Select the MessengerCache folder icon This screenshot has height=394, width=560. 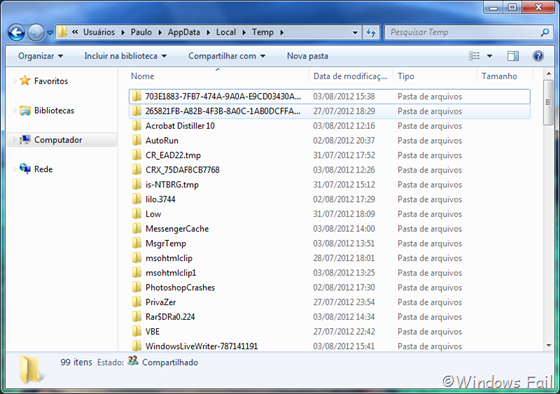(x=136, y=229)
